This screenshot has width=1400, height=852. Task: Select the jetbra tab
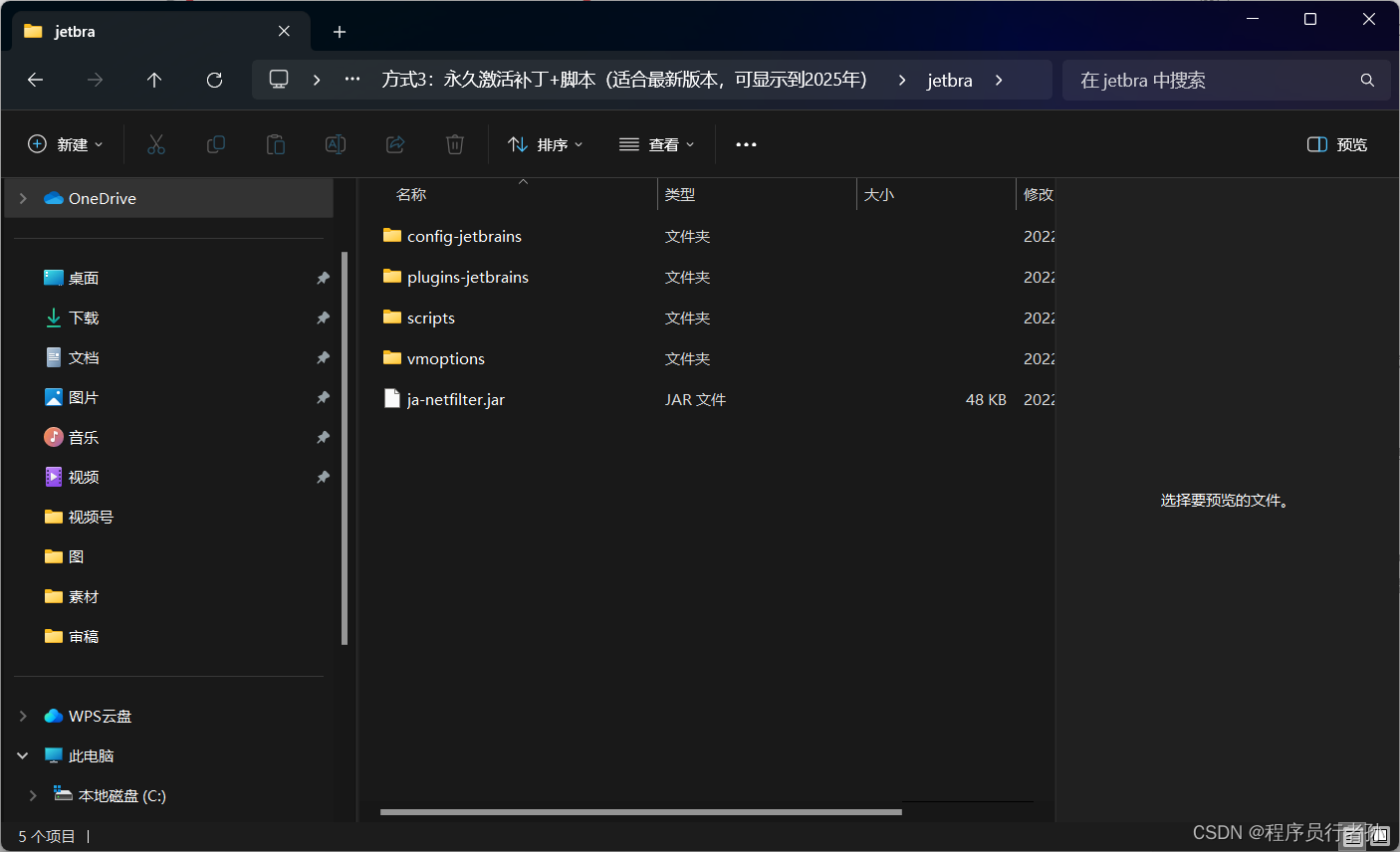tap(159, 31)
